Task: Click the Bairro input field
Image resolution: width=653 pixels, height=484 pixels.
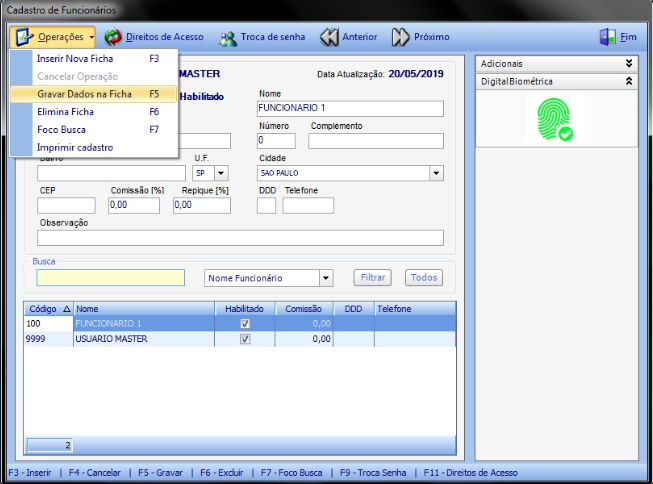Action: pos(111,173)
